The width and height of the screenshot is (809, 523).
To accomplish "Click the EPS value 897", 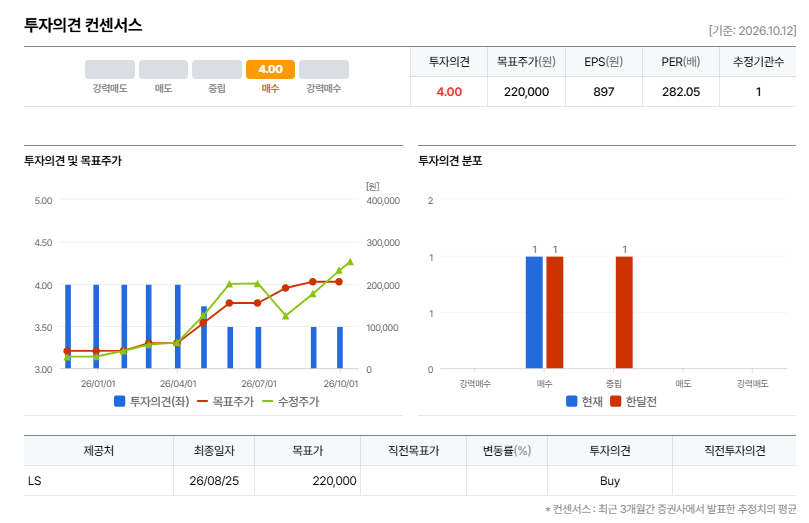I will 604,92.
